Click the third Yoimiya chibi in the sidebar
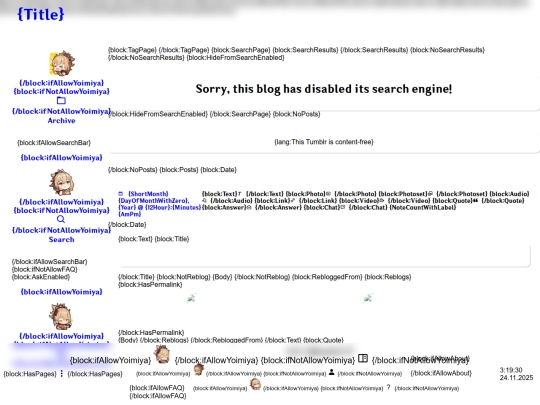 point(61,316)
